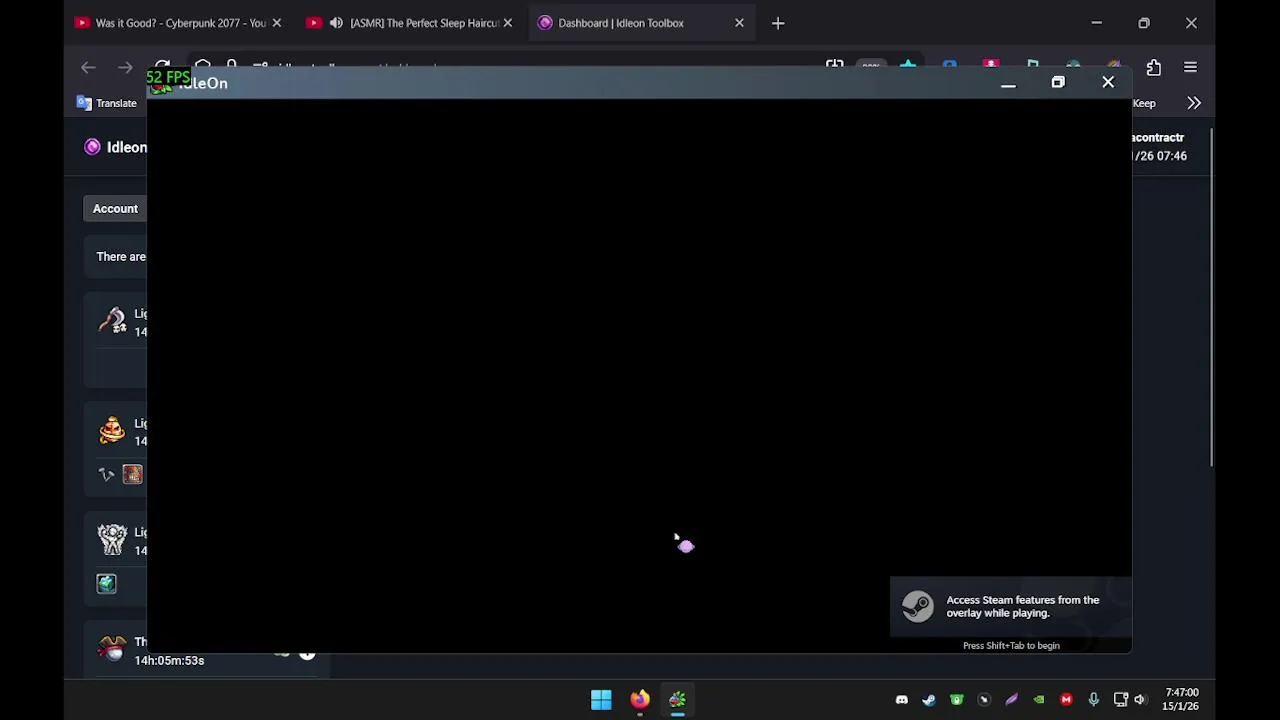The width and height of the screenshot is (1280, 720).
Task: Click the 14h:05m:53s timer text
Action: (x=169, y=661)
